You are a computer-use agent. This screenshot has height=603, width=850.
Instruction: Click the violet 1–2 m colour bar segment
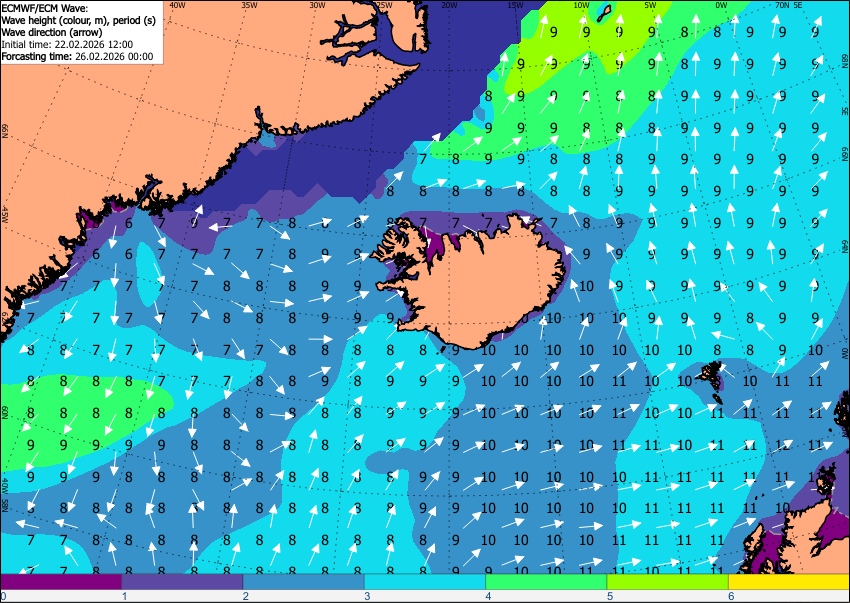pos(182,581)
